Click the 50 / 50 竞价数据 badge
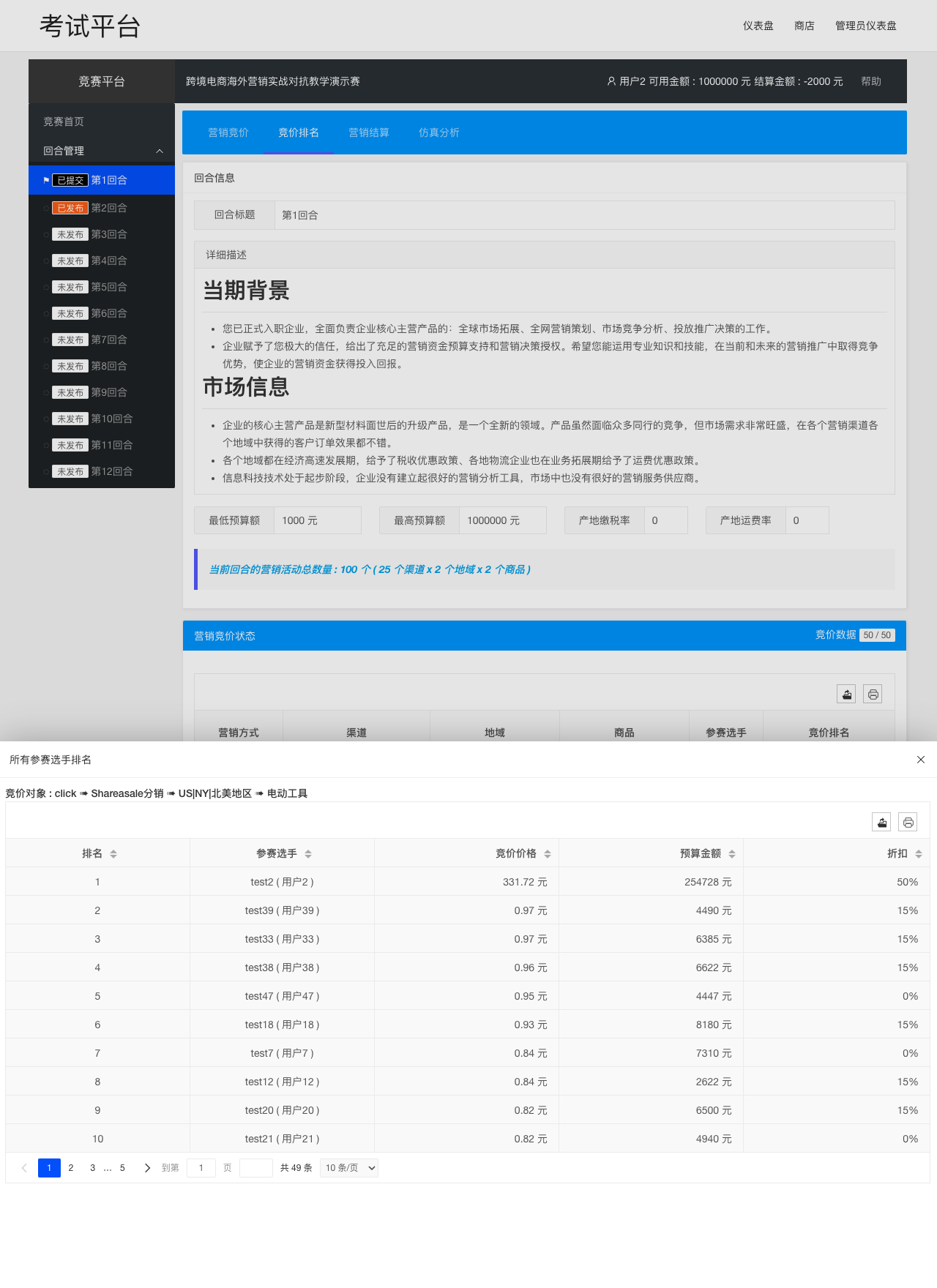This screenshot has width=937, height=1288. click(877, 635)
